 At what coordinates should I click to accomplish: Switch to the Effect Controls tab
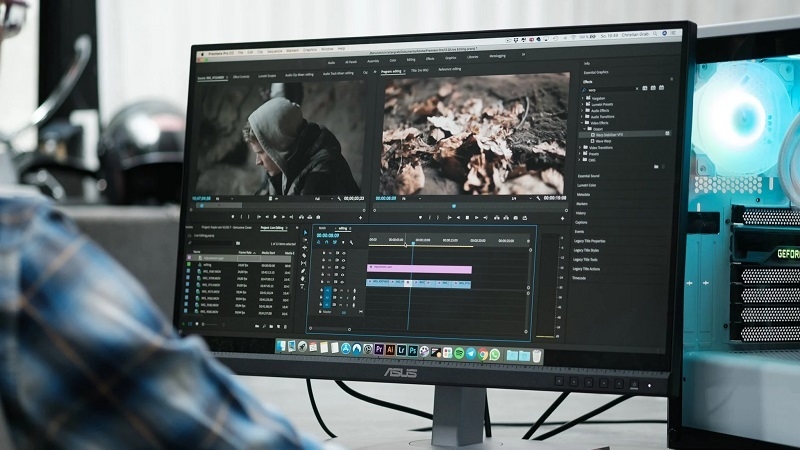coord(241,74)
